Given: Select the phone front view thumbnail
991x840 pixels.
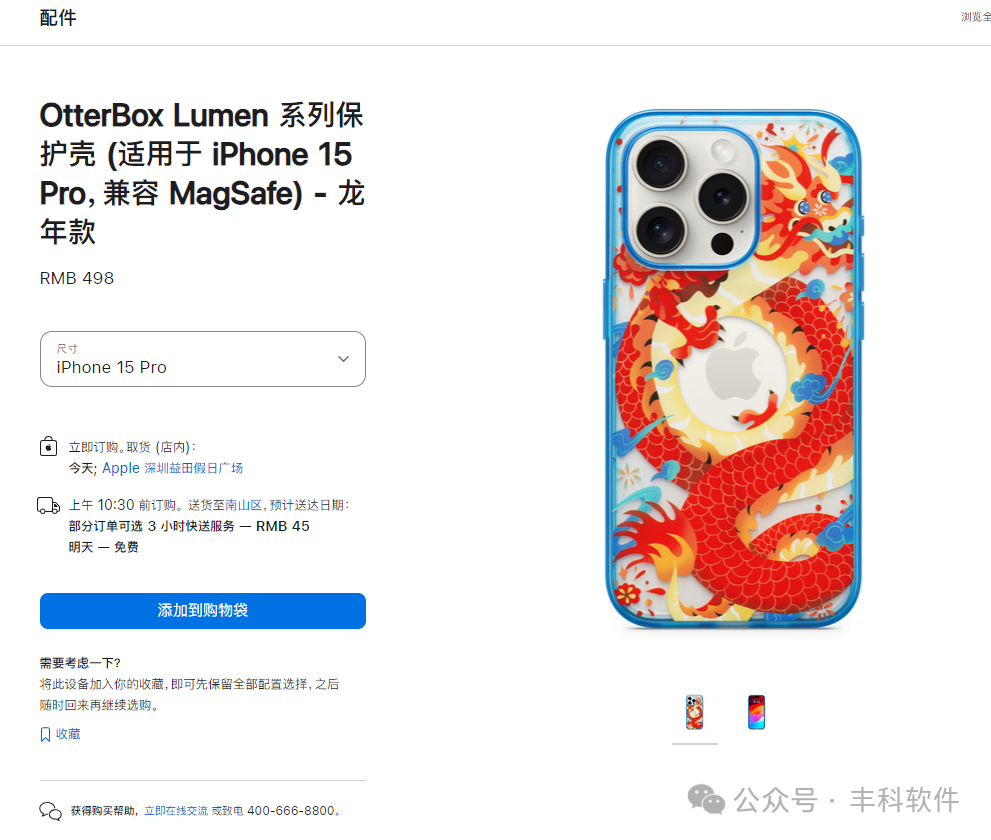Looking at the screenshot, I should click(x=757, y=712).
